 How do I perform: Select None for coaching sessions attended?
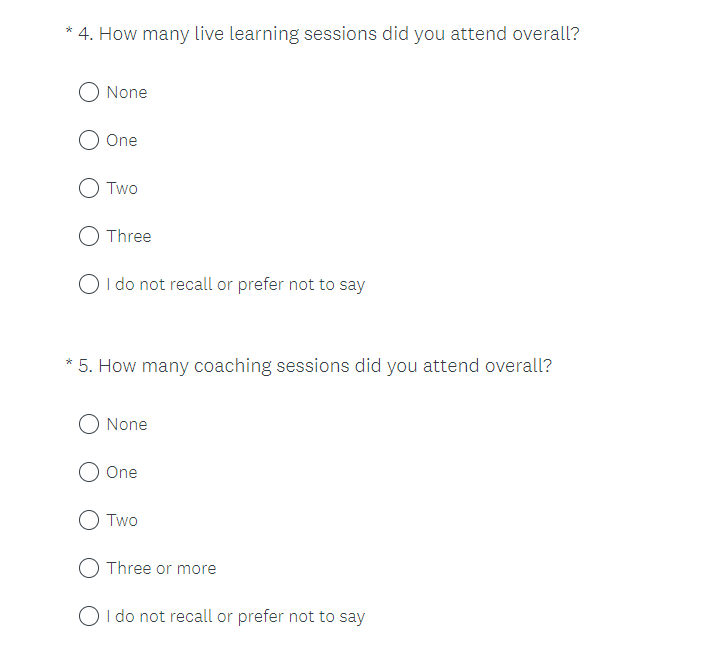coord(89,424)
